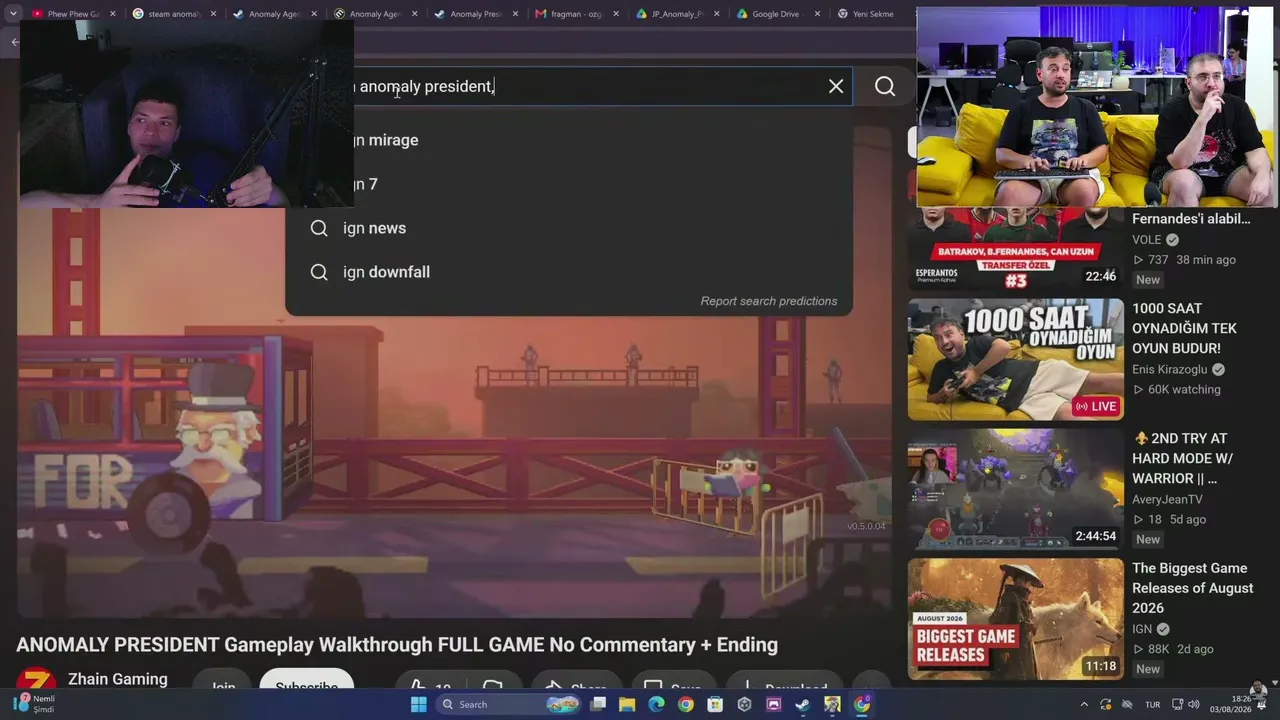Open Google Chrome from the taskbar
This screenshot has width=1280, height=720.
click(685, 704)
